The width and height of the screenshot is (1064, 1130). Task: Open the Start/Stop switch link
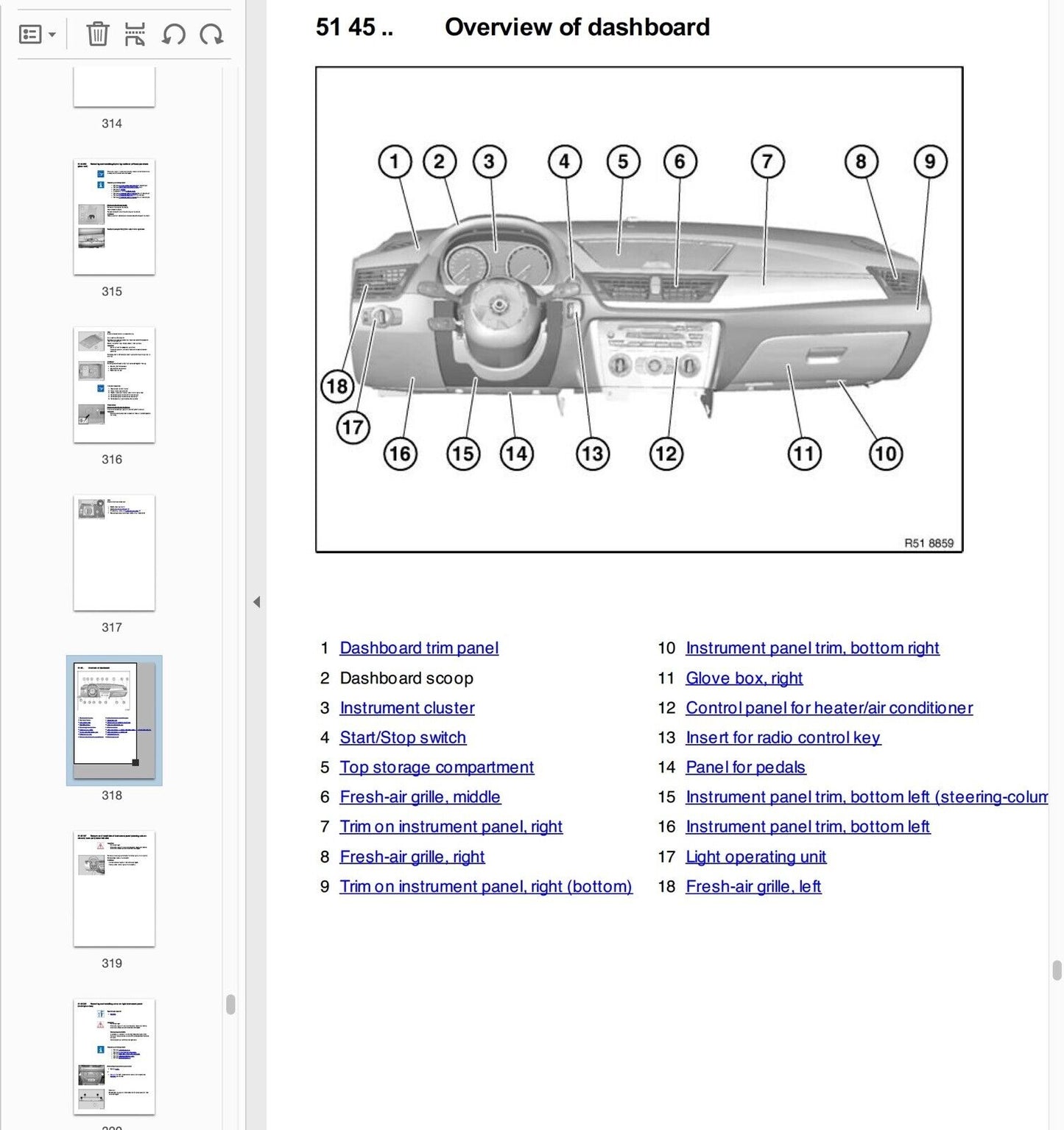(403, 737)
